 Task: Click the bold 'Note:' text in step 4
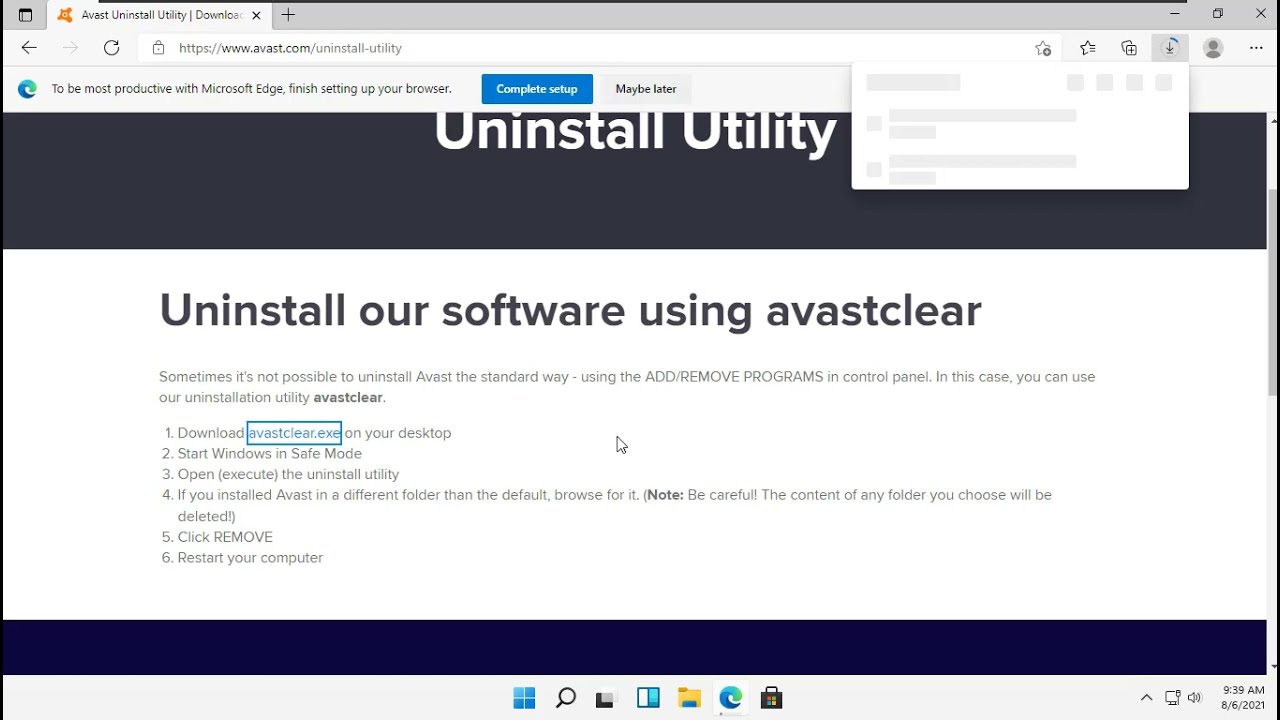[665, 495]
